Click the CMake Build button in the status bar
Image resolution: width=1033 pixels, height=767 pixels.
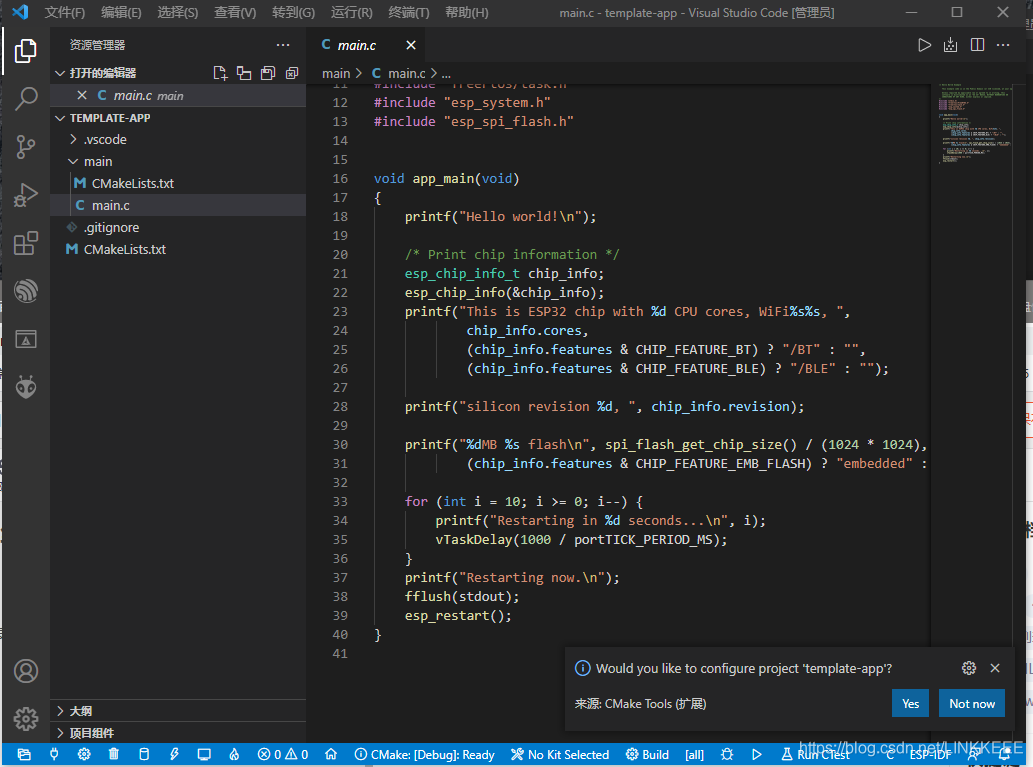647,754
